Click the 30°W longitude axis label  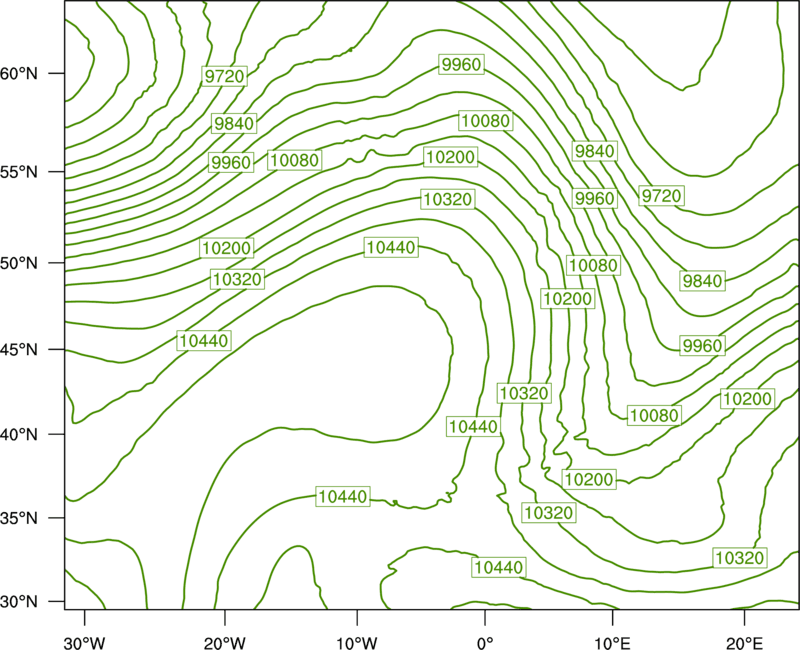click(85, 642)
